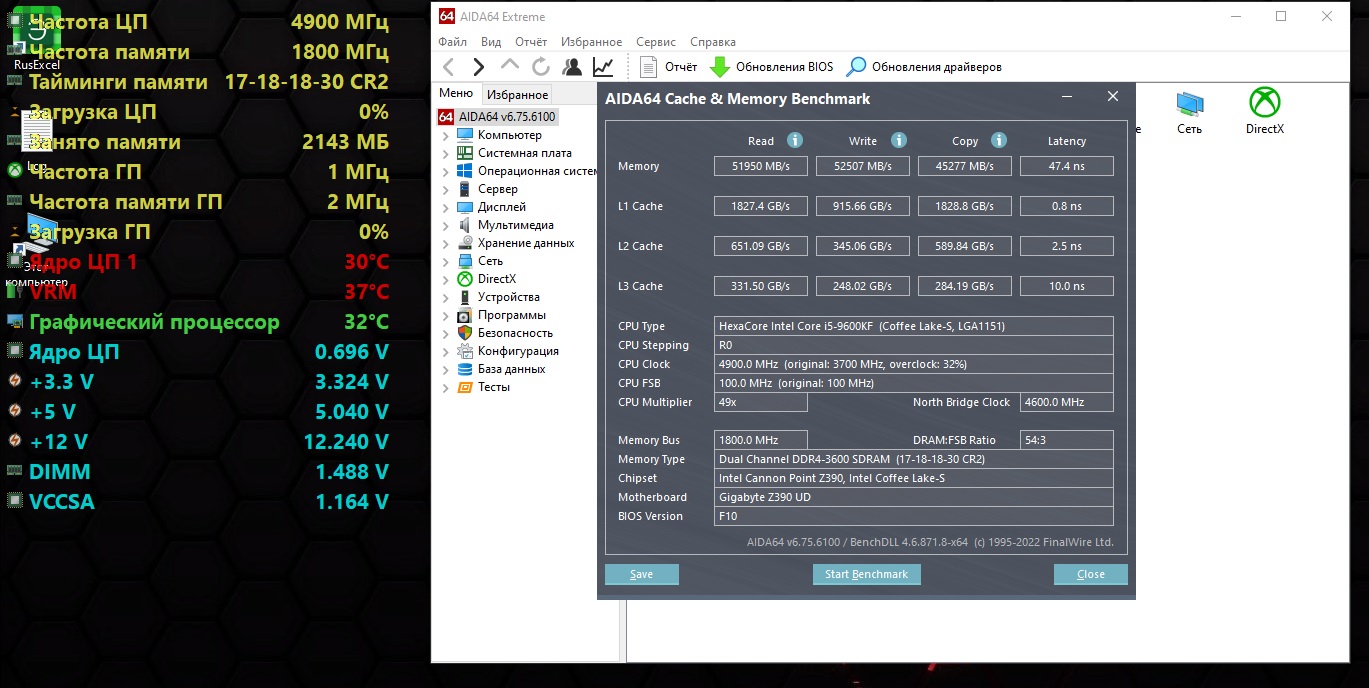Screen dimensions: 1369x688
Task: Click the Up arrow toolbar icon
Action: pyautogui.click(x=510, y=67)
